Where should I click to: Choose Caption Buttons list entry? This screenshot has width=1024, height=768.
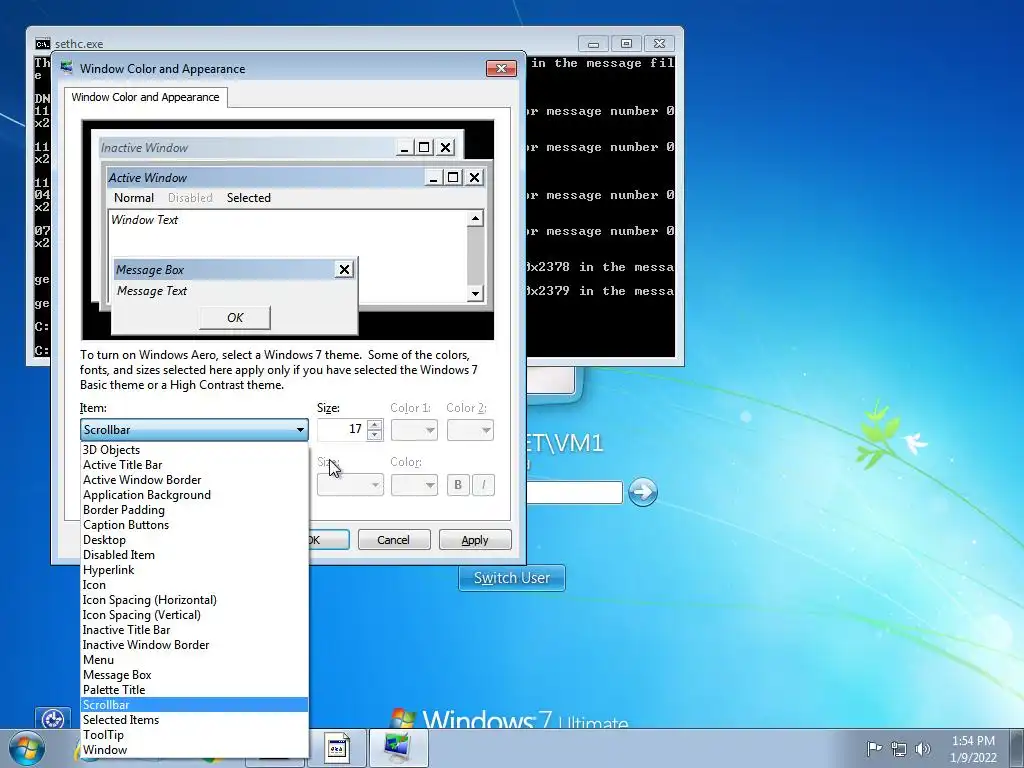194,525
